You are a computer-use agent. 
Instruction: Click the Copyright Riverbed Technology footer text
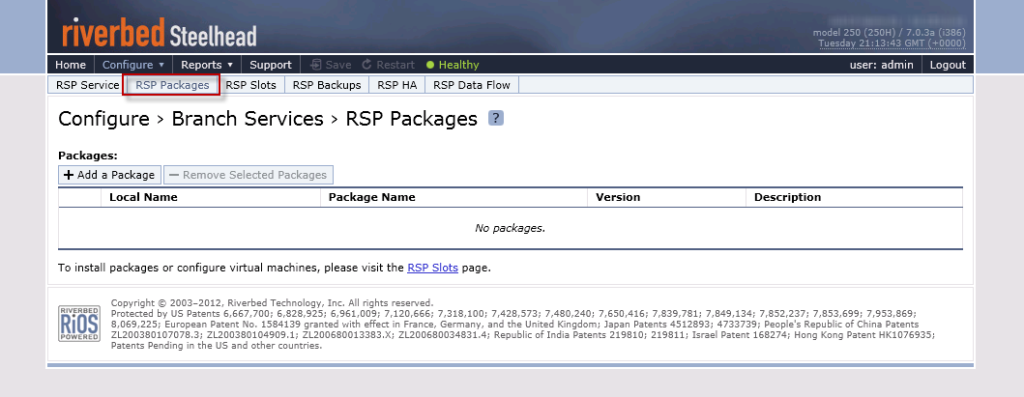(272, 303)
